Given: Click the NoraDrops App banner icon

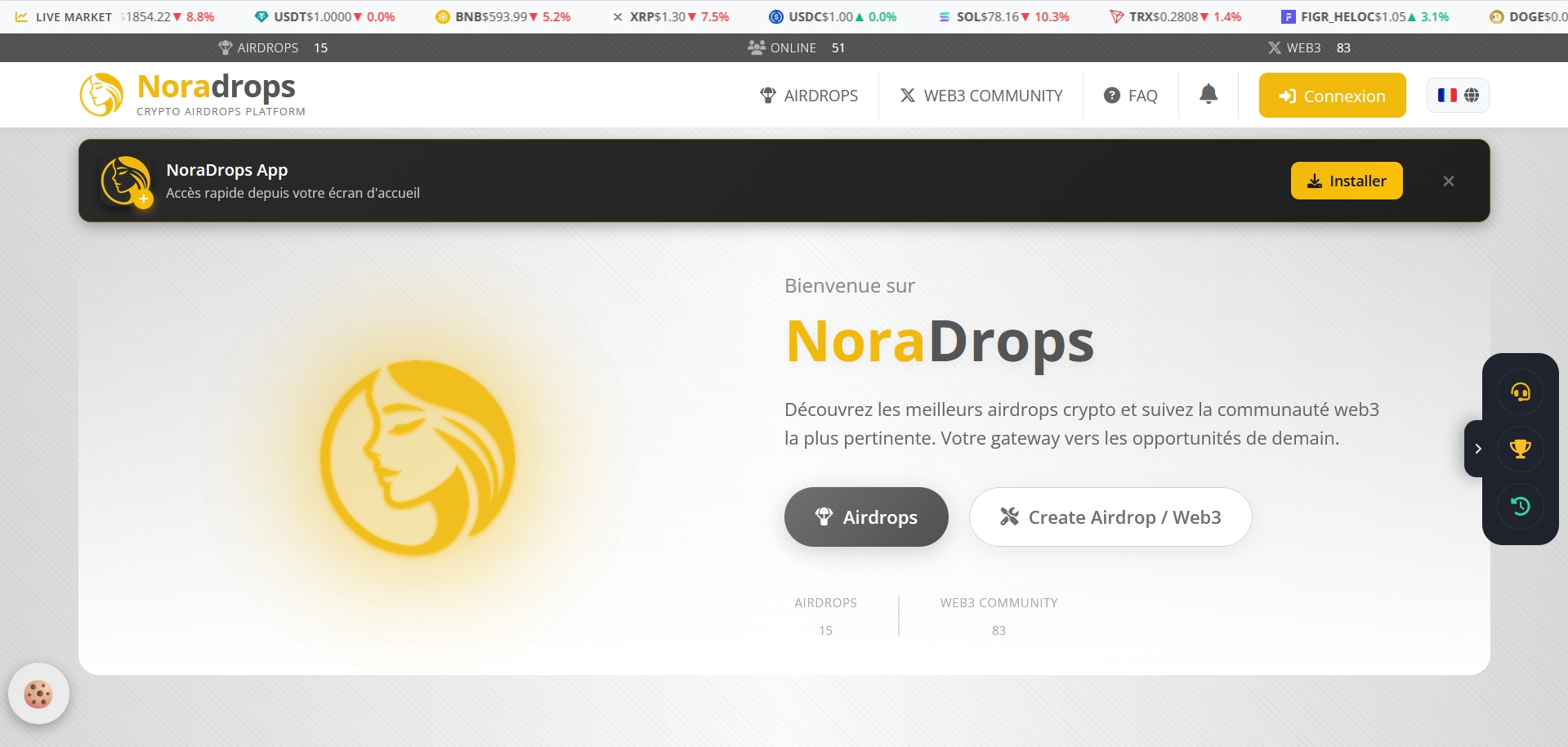Looking at the screenshot, I should pos(125,181).
